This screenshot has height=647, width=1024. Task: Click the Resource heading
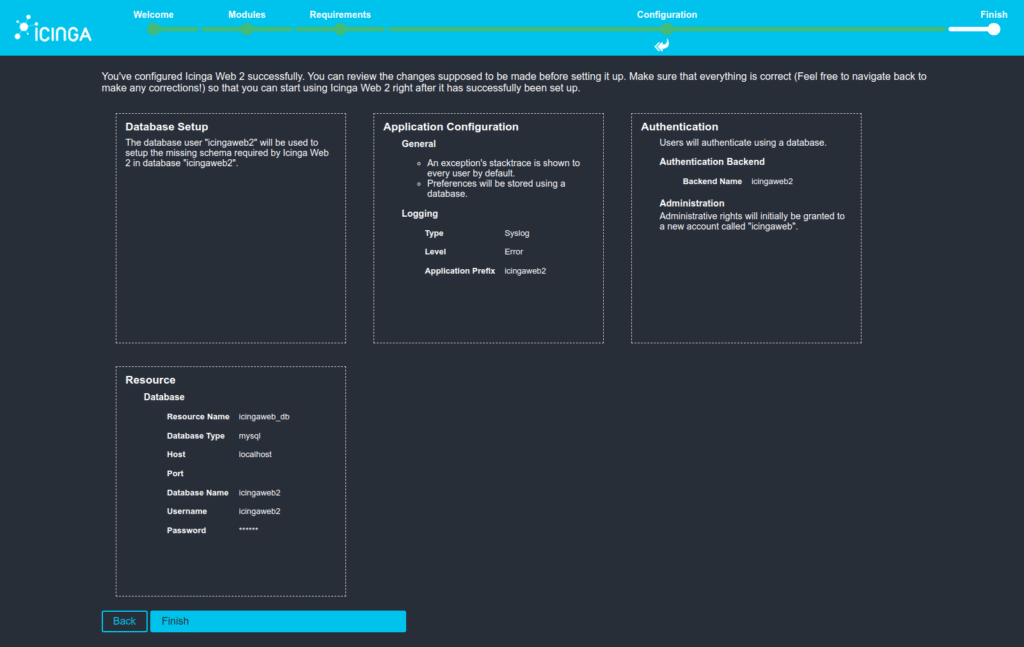coord(150,380)
